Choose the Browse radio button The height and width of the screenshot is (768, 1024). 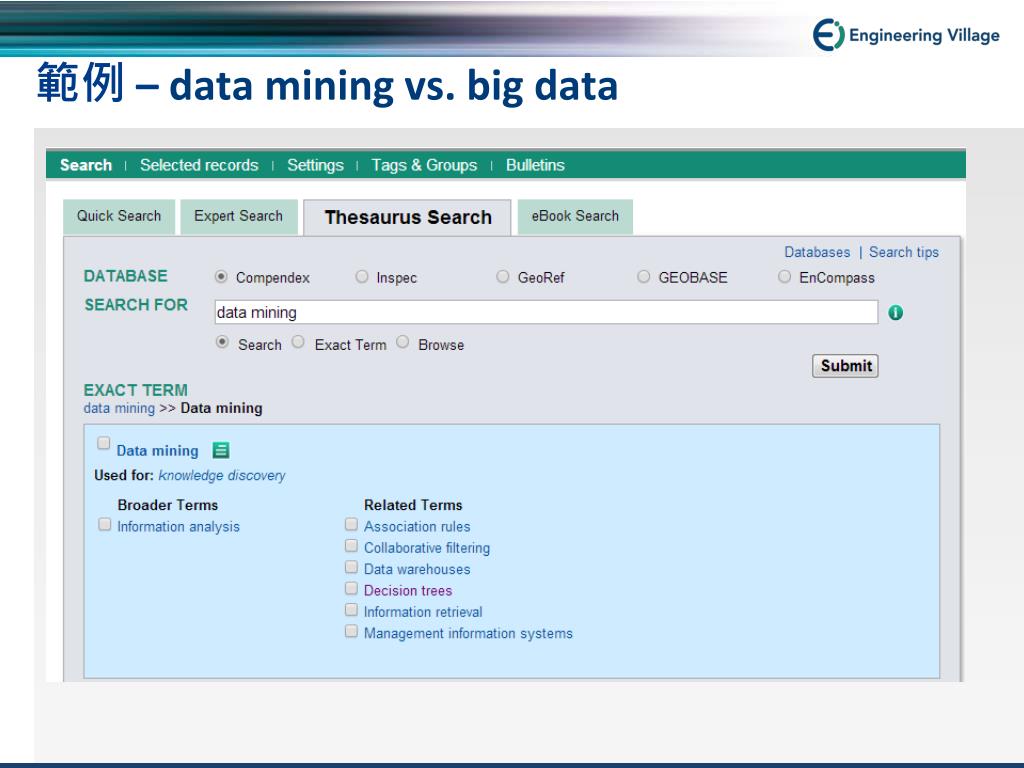402,342
